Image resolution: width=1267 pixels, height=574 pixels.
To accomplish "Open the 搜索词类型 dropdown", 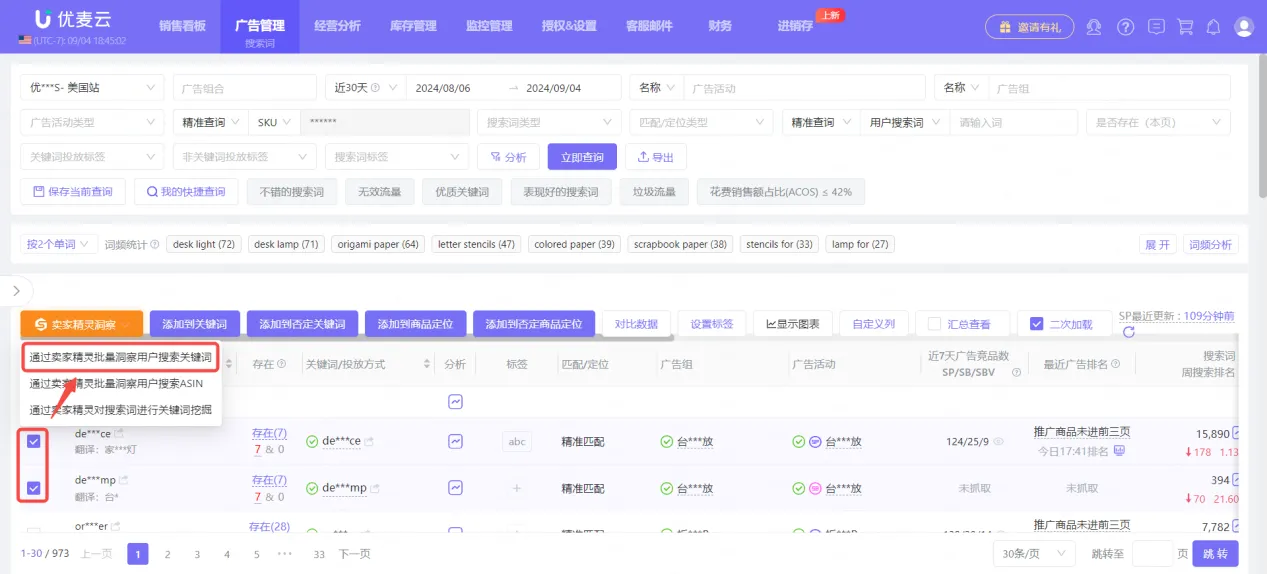I will point(549,122).
